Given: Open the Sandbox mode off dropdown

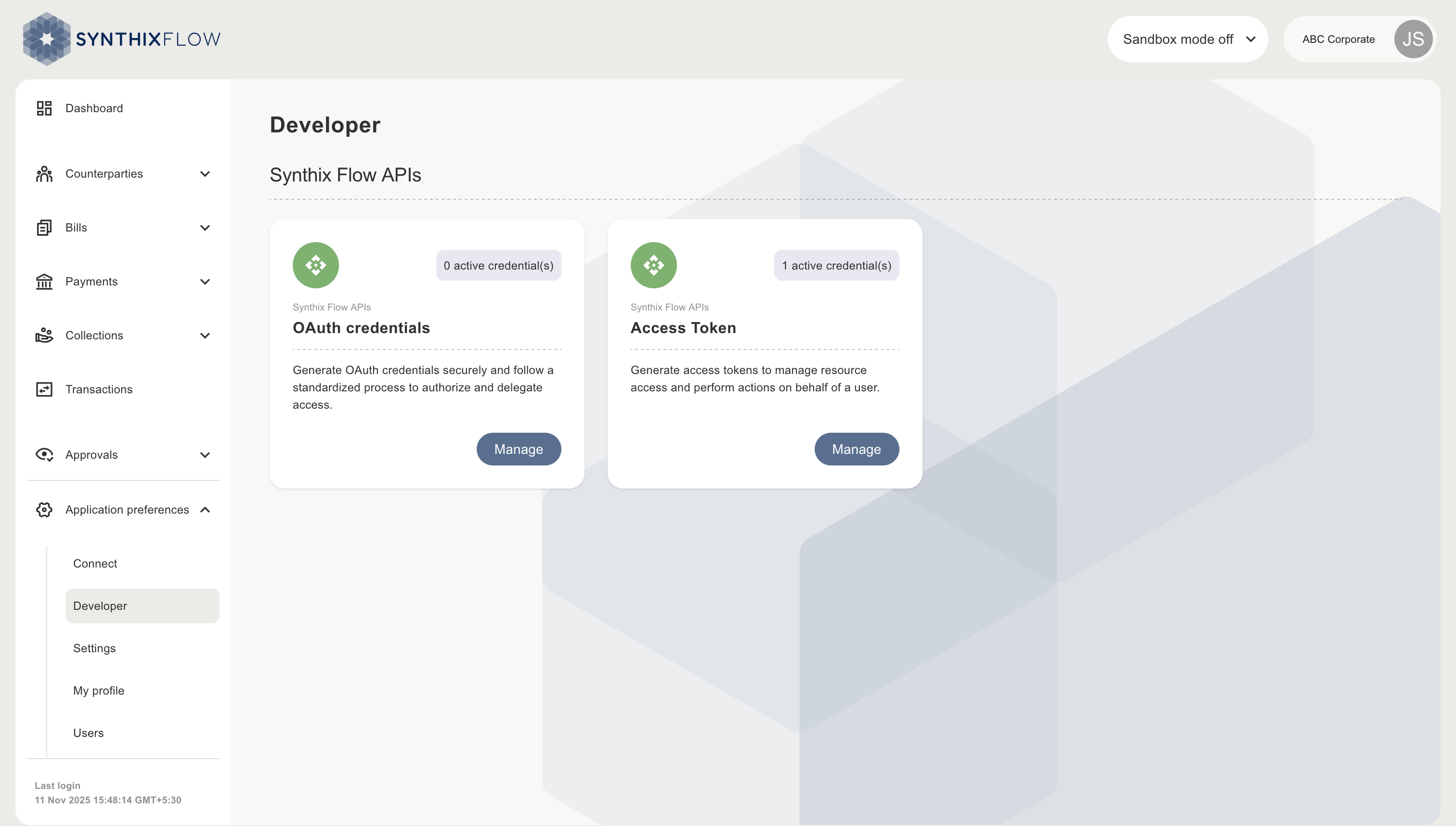Looking at the screenshot, I should 1188,39.
